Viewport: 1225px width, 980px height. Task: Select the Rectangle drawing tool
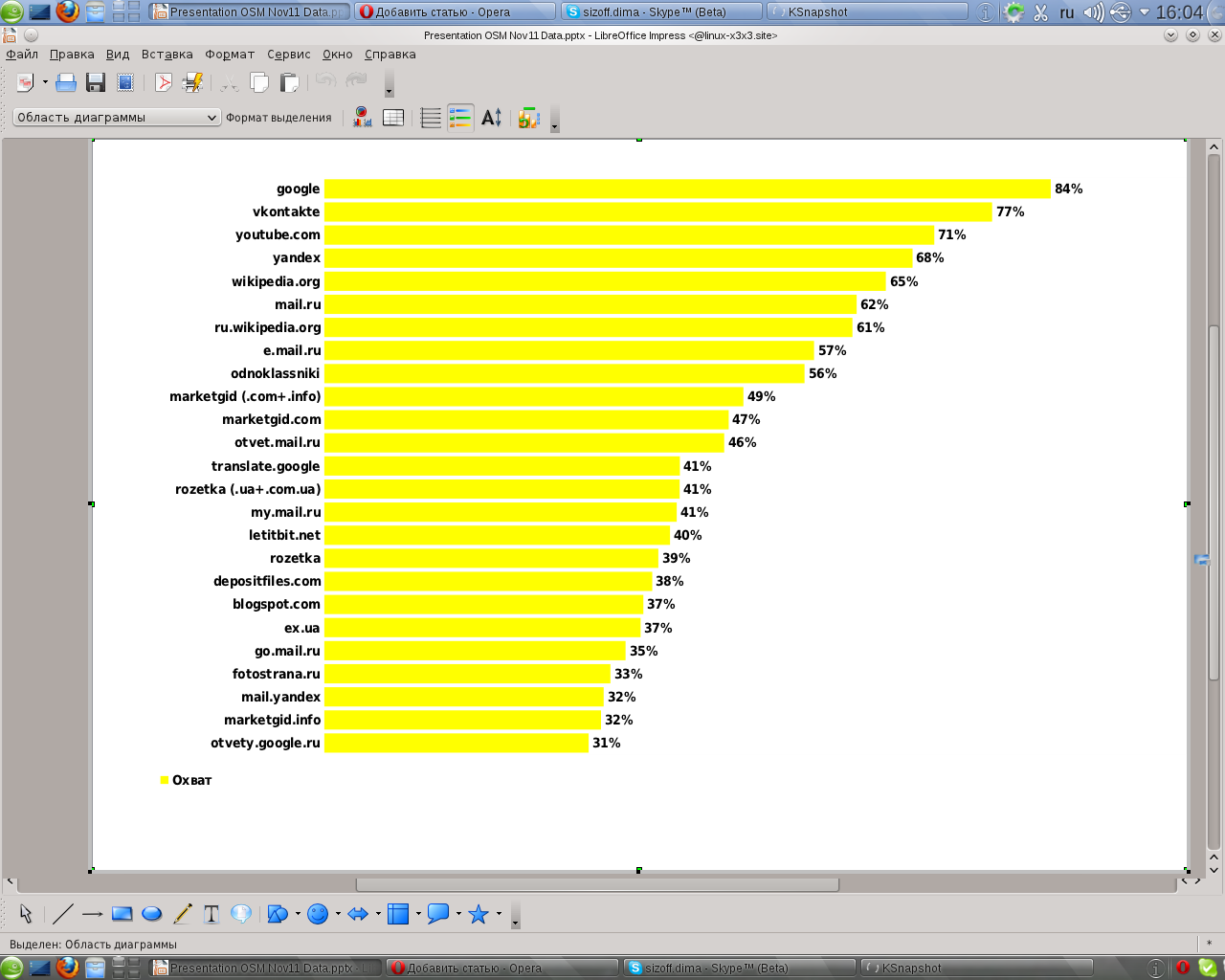(x=122, y=914)
